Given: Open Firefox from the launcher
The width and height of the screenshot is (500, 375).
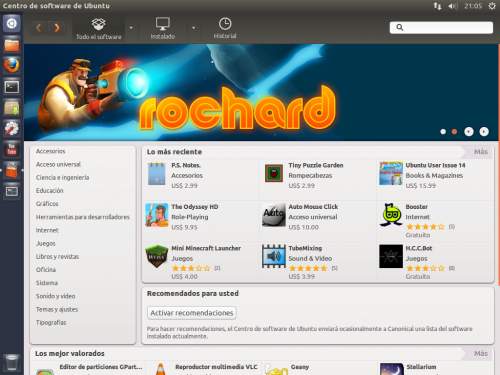Looking at the screenshot, I should pyautogui.click(x=12, y=65).
